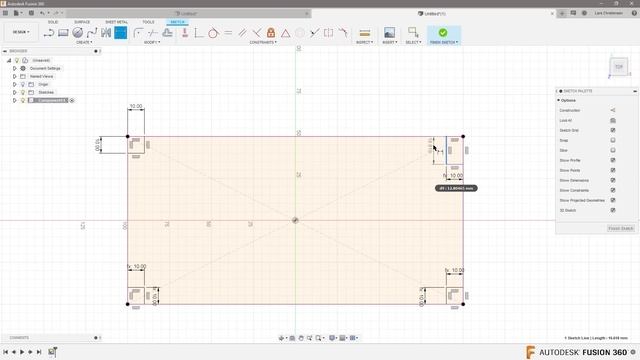
Task: Click the timeline Play button
Action: pos(22,352)
